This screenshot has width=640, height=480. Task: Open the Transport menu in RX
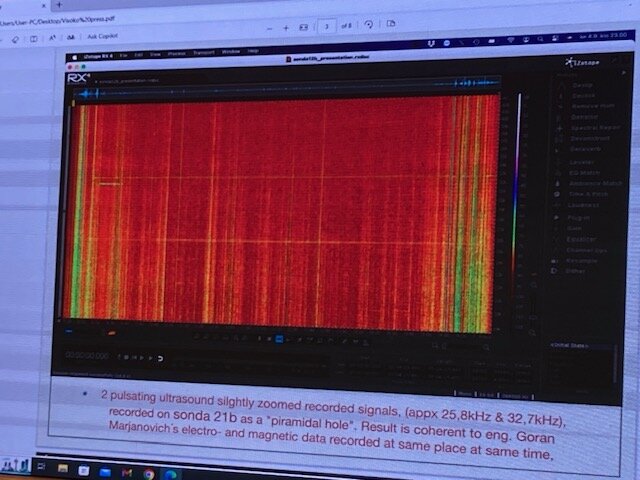204,53
